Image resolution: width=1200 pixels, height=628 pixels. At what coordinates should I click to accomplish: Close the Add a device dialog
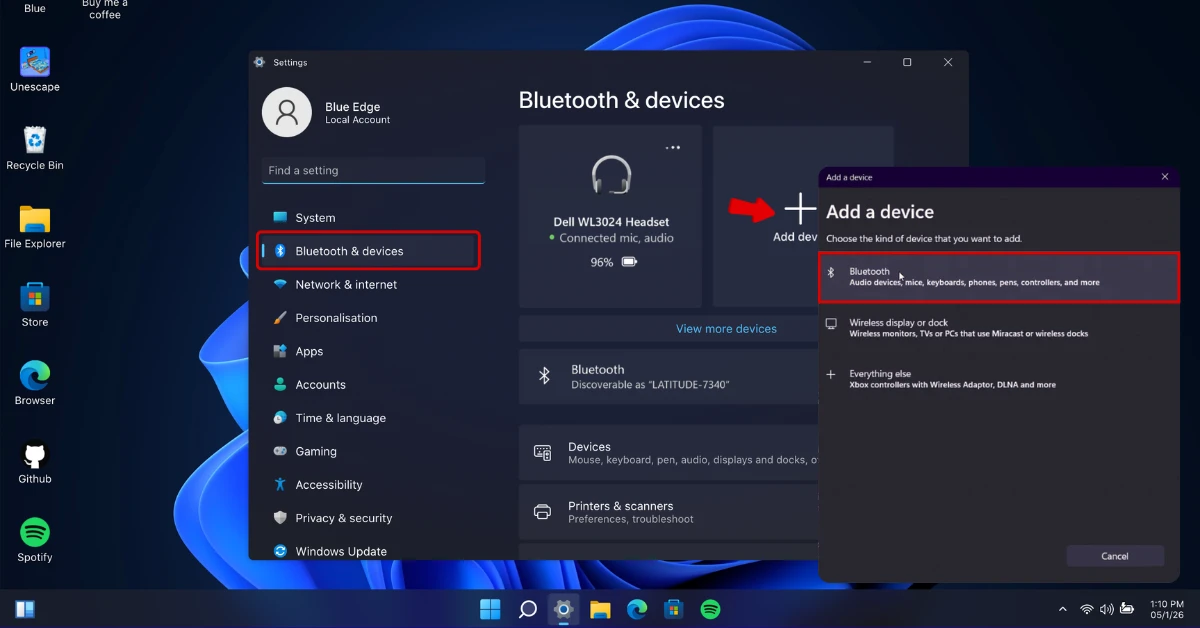(1164, 177)
